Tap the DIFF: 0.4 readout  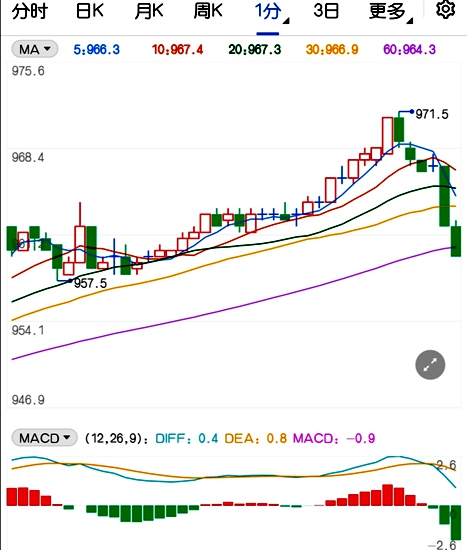point(187,438)
